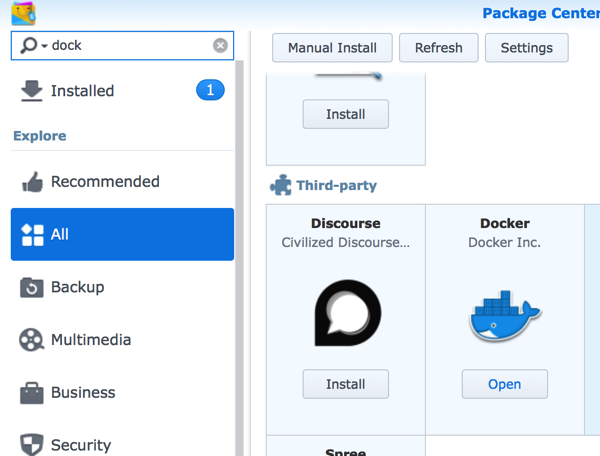The width and height of the screenshot is (600, 456).
Task: Click the Package Center app icon
Action: 20,13
